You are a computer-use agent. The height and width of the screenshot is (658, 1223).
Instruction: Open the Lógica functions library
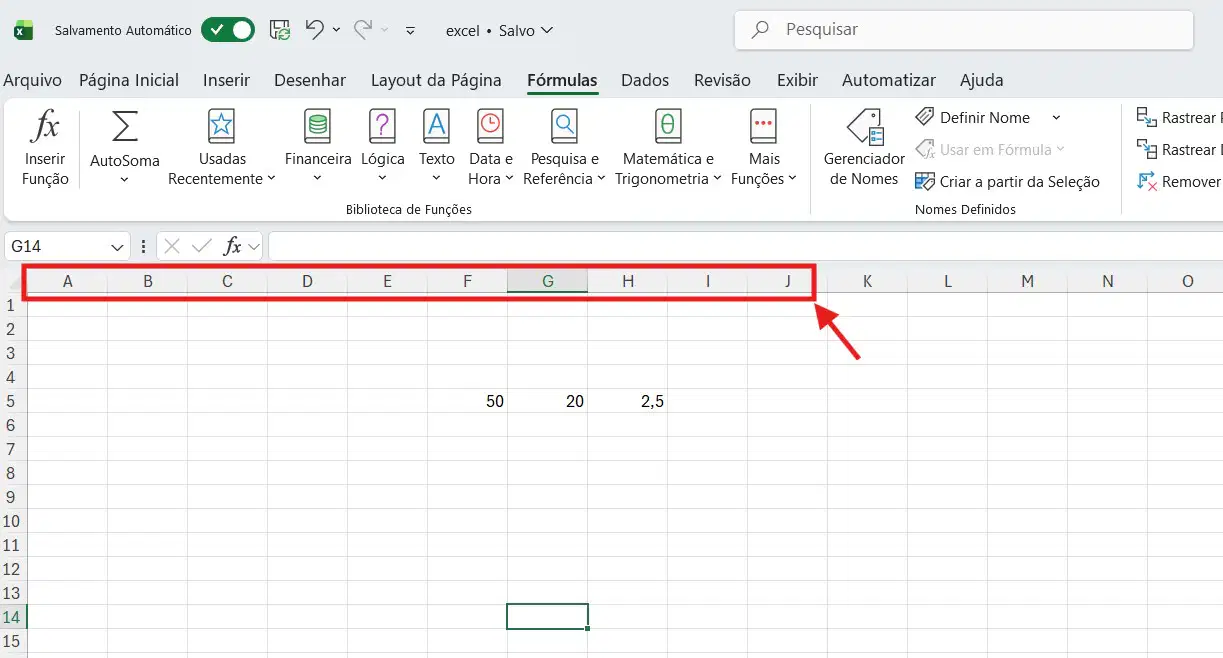point(382,148)
